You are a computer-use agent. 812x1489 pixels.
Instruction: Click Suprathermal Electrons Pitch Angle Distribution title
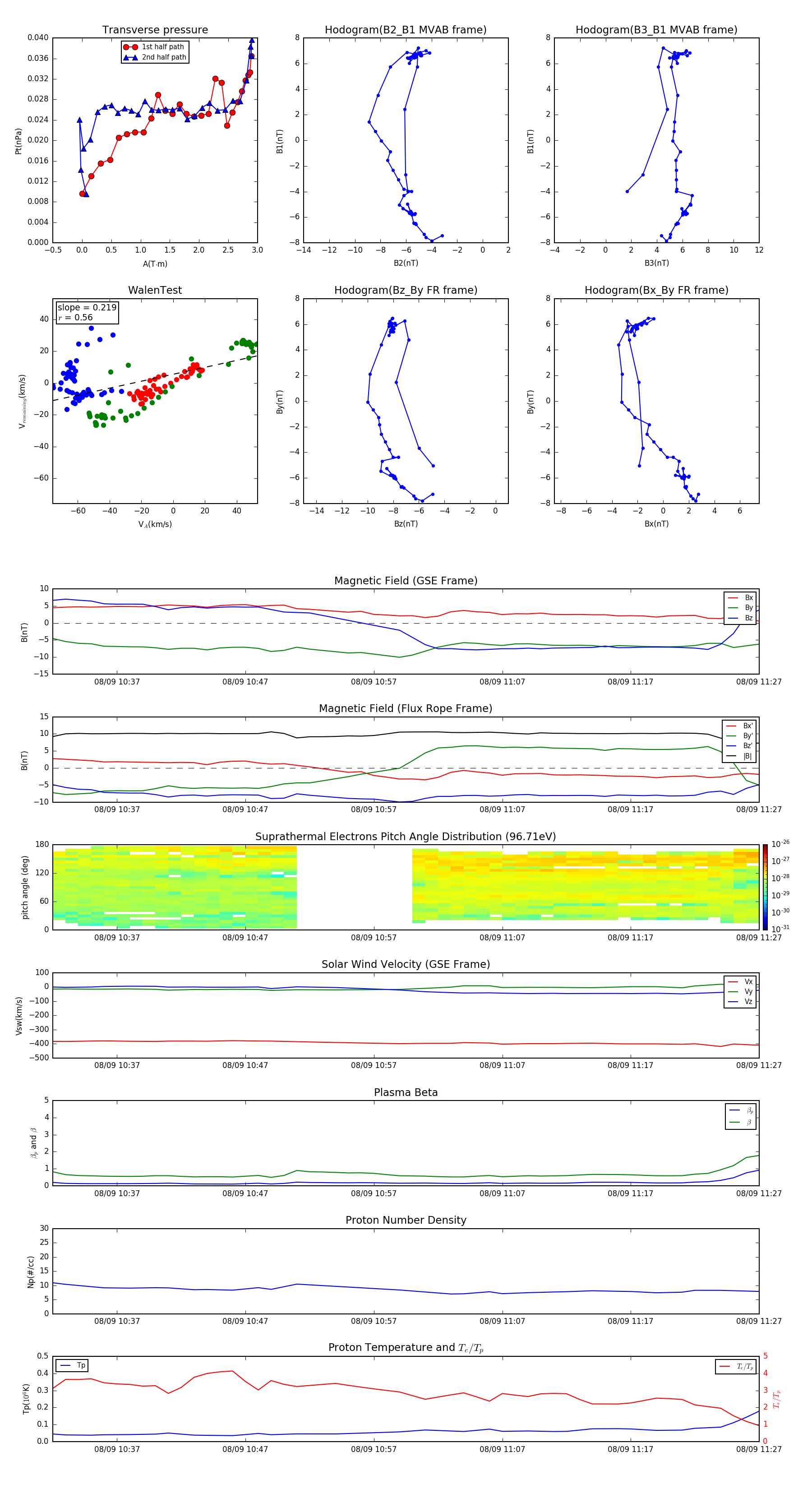(x=406, y=837)
